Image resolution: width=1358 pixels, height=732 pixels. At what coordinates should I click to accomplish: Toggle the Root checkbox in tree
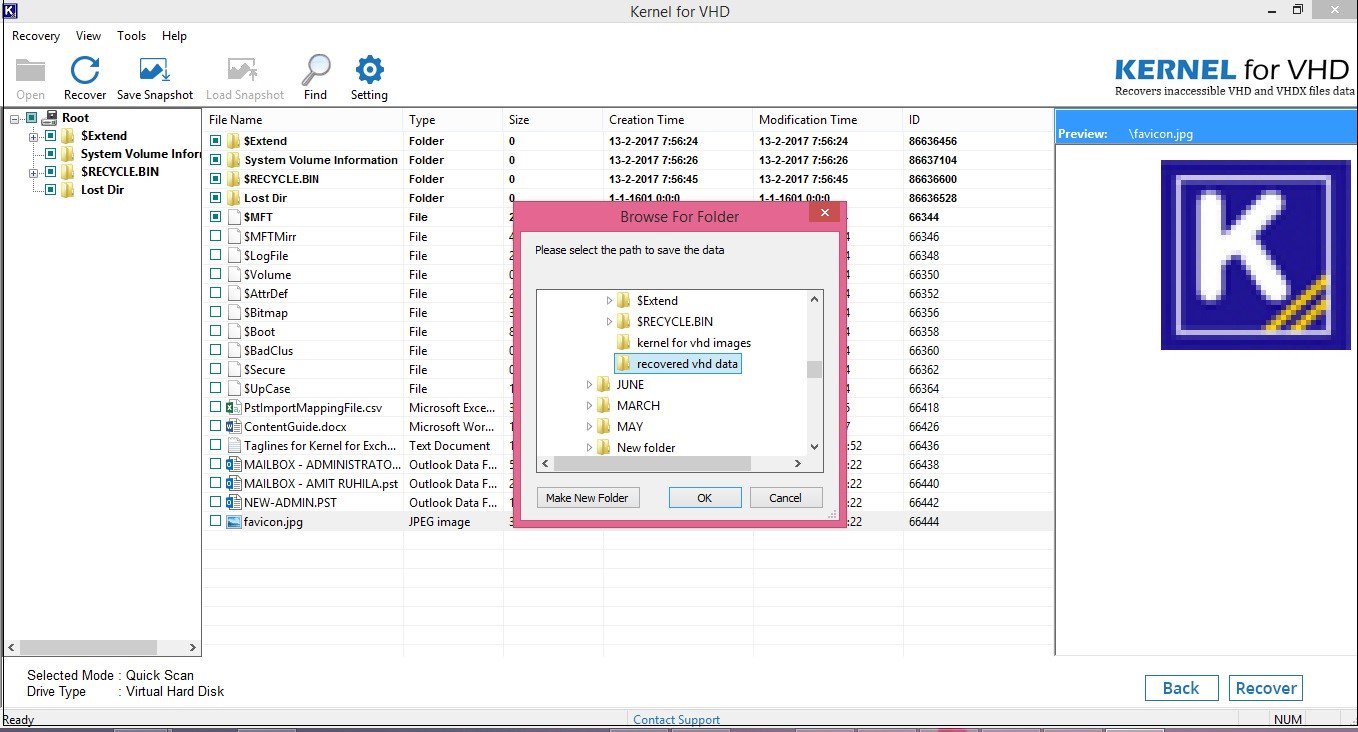pyautogui.click(x=31, y=118)
